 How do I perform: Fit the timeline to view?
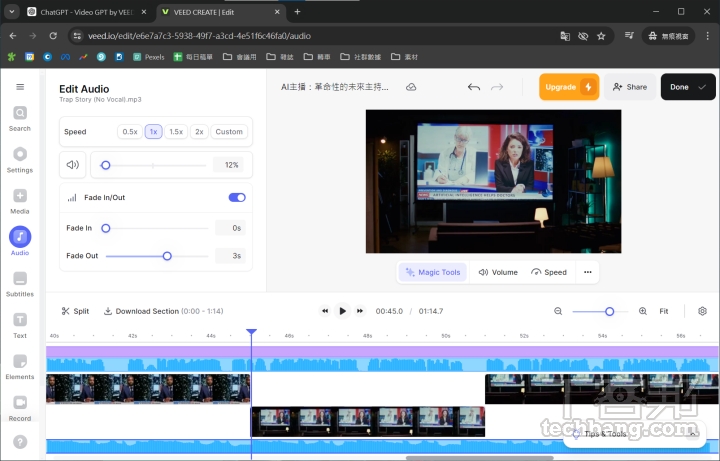664,311
